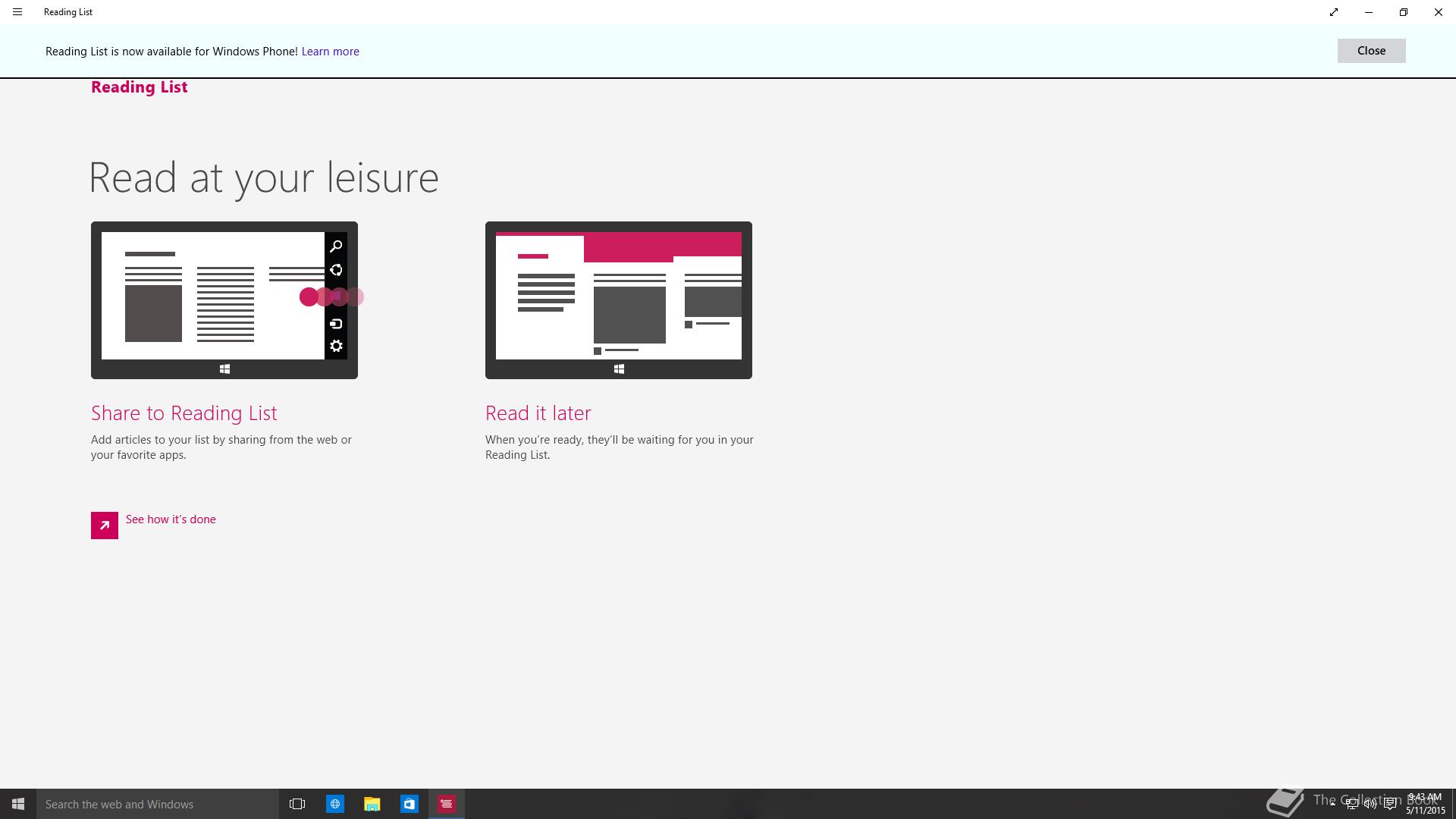
Task: Click the full-screen expand arrows icon
Action: [x=1334, y=12]
